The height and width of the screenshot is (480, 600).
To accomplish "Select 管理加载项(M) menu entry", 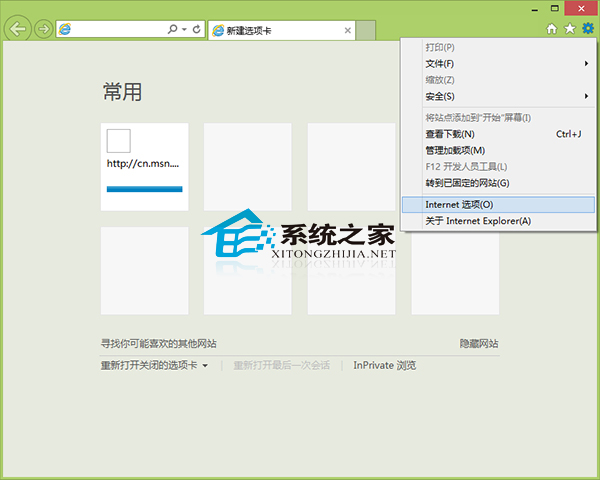I will tap(498, 150).
